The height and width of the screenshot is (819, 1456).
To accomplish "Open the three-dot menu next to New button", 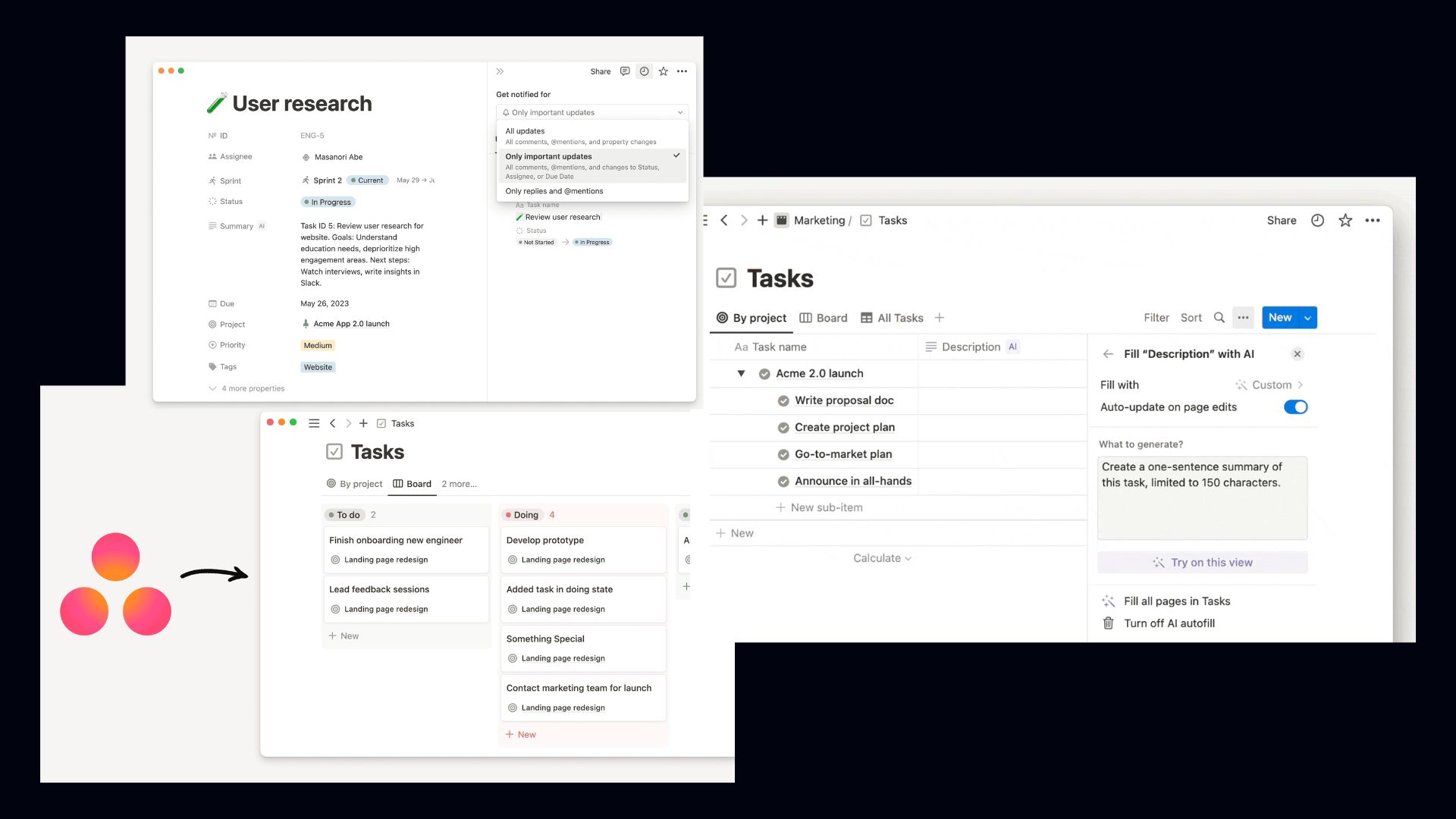I will coord(1243,318).
